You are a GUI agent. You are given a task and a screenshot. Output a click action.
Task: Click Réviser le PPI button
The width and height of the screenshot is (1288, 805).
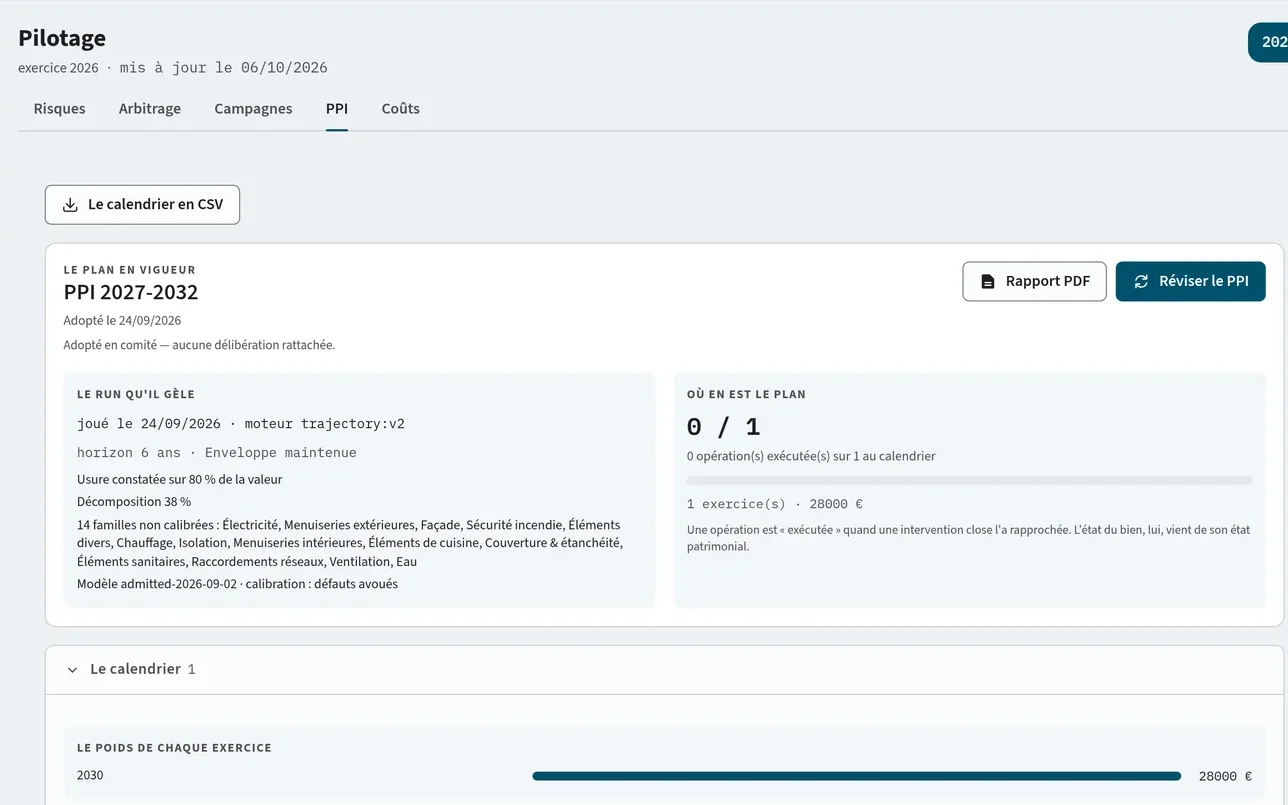pyautogui.click(x=1191, y=282)
